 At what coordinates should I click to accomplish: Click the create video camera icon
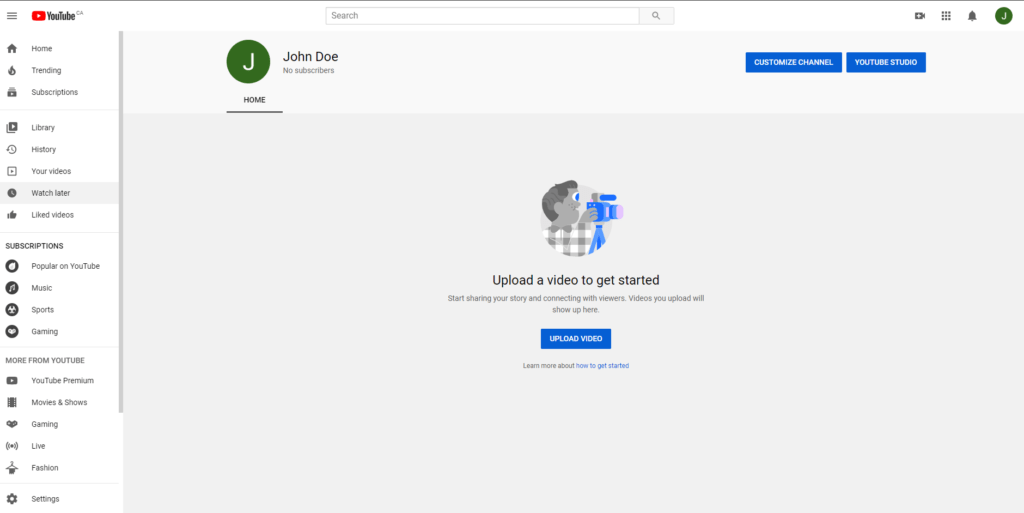[920, 16]
